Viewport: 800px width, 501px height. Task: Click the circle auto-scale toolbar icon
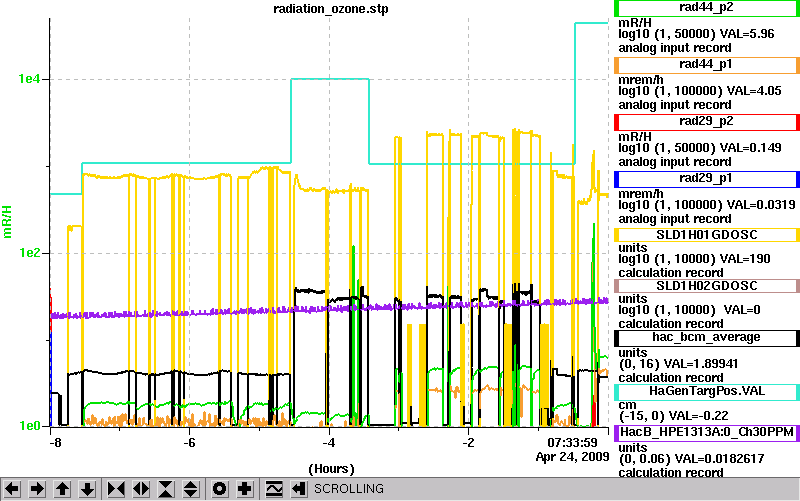pos(219,489)
